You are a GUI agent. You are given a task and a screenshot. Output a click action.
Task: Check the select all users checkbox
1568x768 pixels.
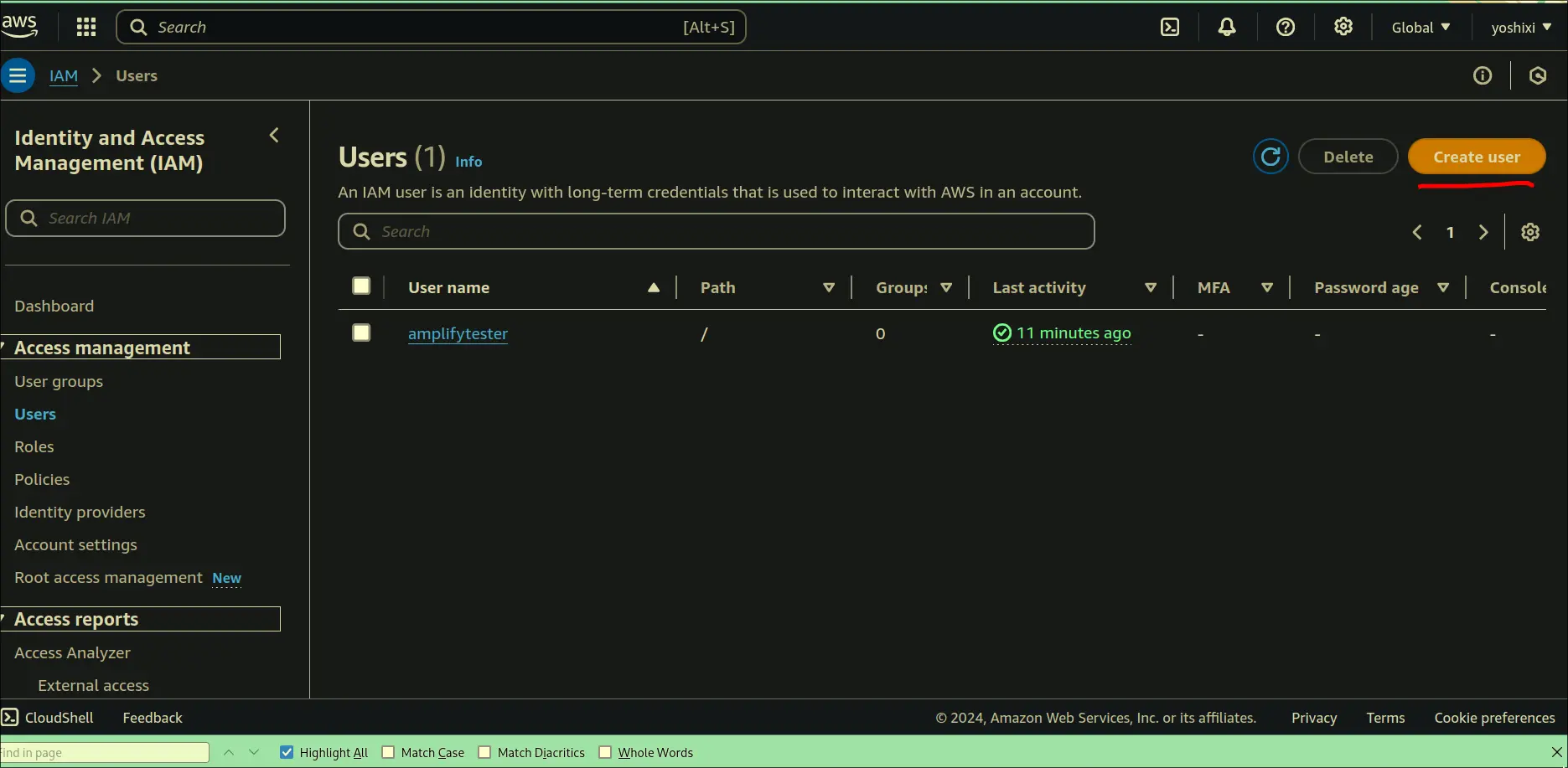click(361, 286)
